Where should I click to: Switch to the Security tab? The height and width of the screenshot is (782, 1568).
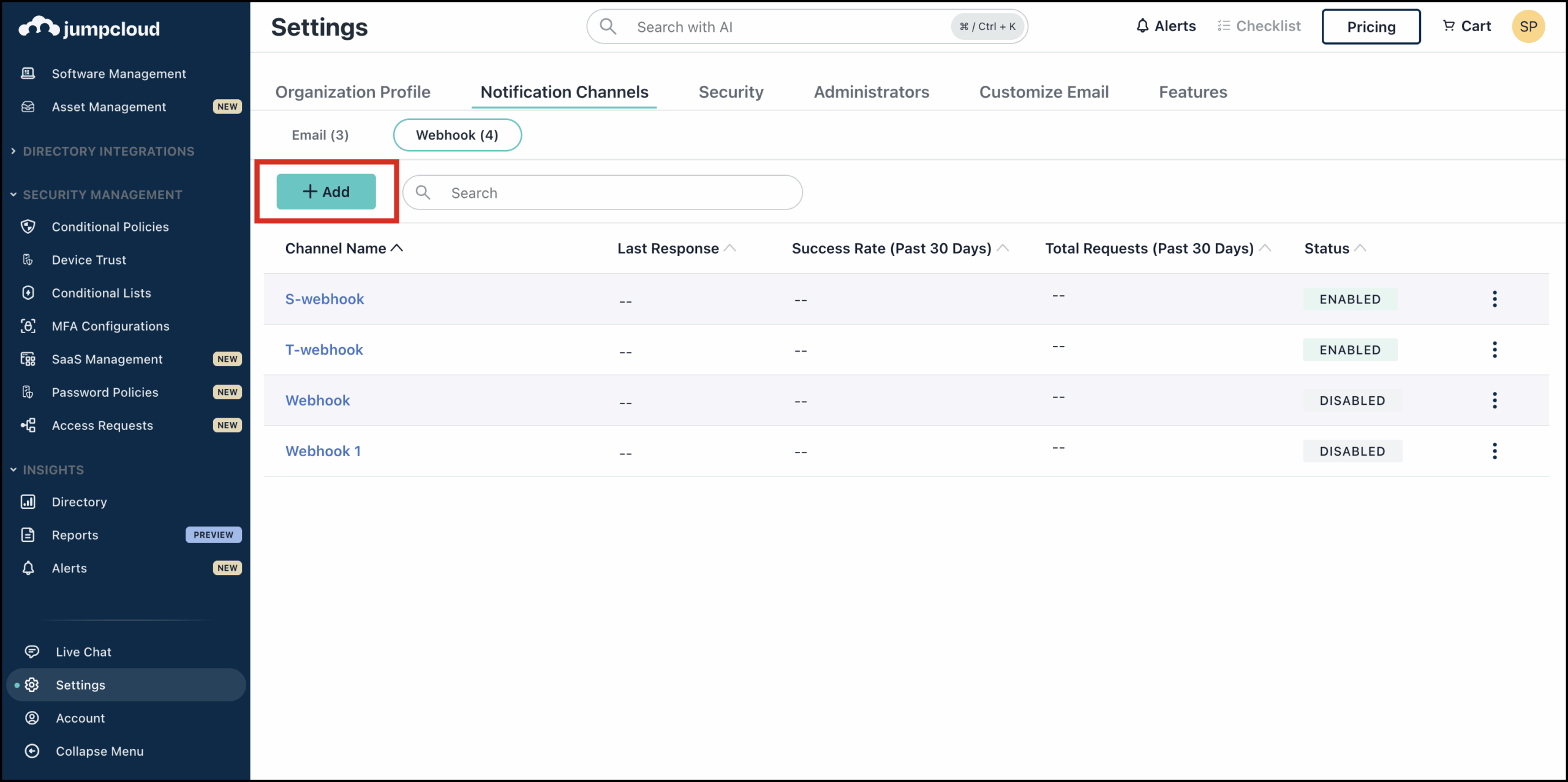(x=731, y=92)
